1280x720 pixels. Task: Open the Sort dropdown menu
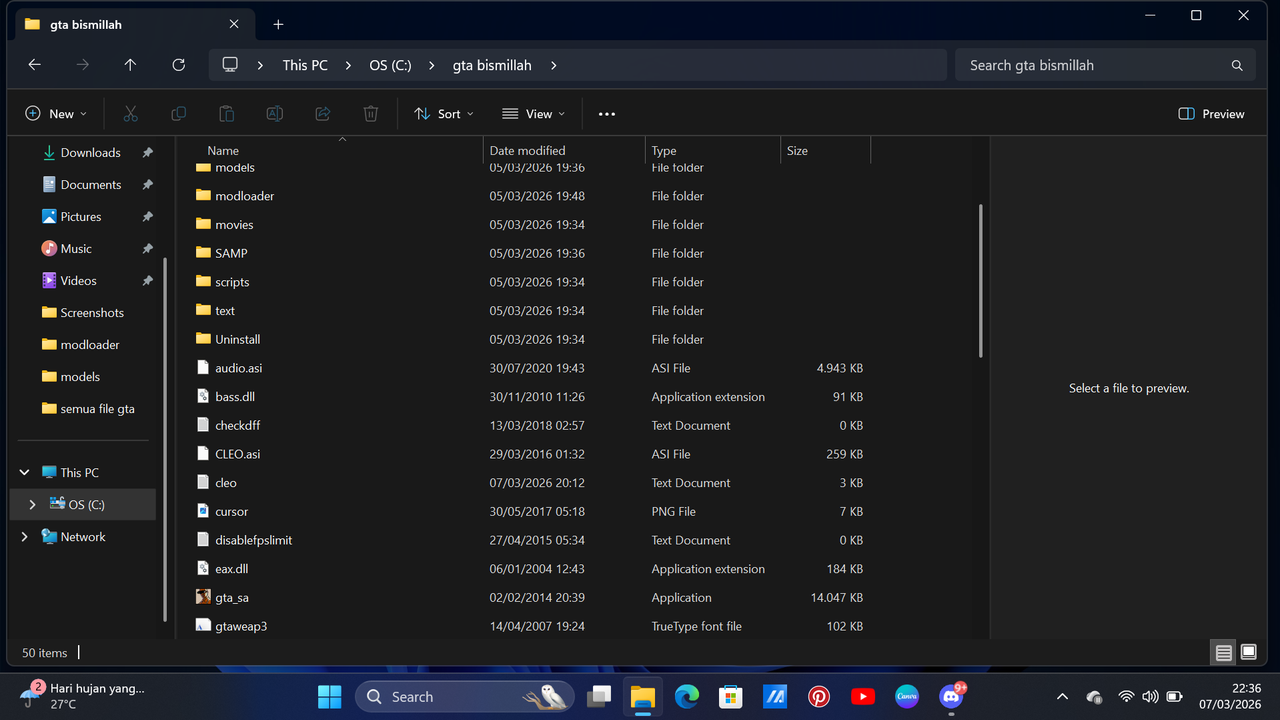coord(444,114)
